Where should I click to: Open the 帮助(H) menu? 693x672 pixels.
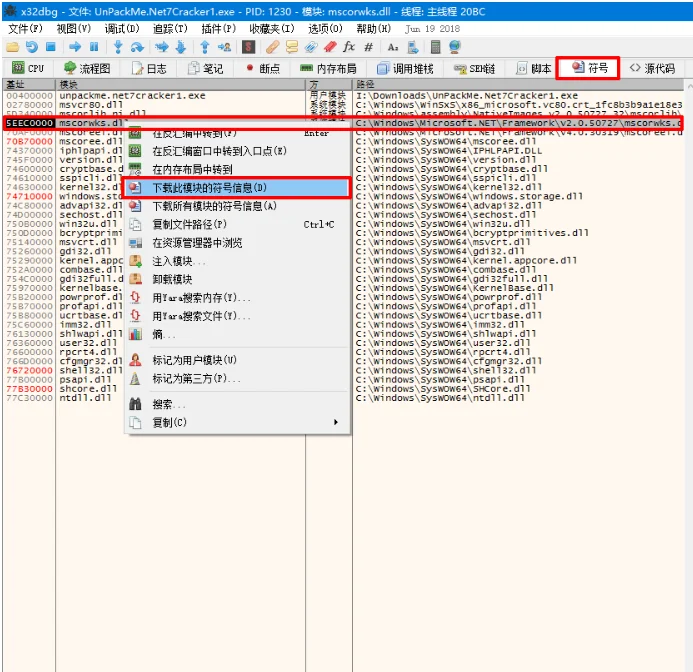pyautogui.click(x=373, y=29)
